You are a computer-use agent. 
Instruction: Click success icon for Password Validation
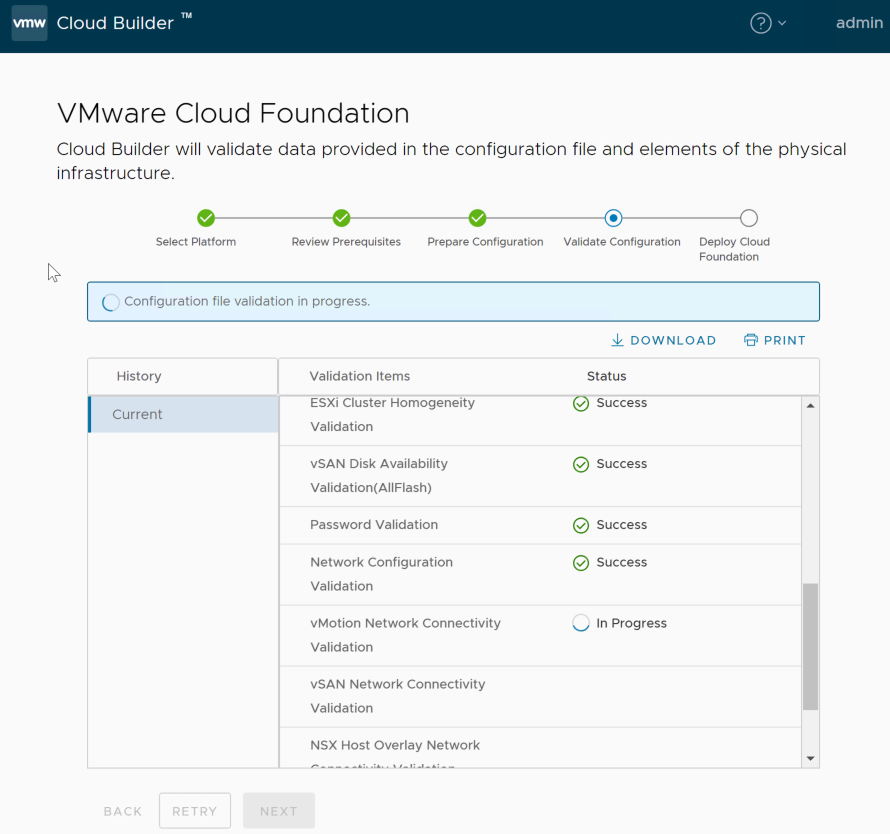[581, 526]
